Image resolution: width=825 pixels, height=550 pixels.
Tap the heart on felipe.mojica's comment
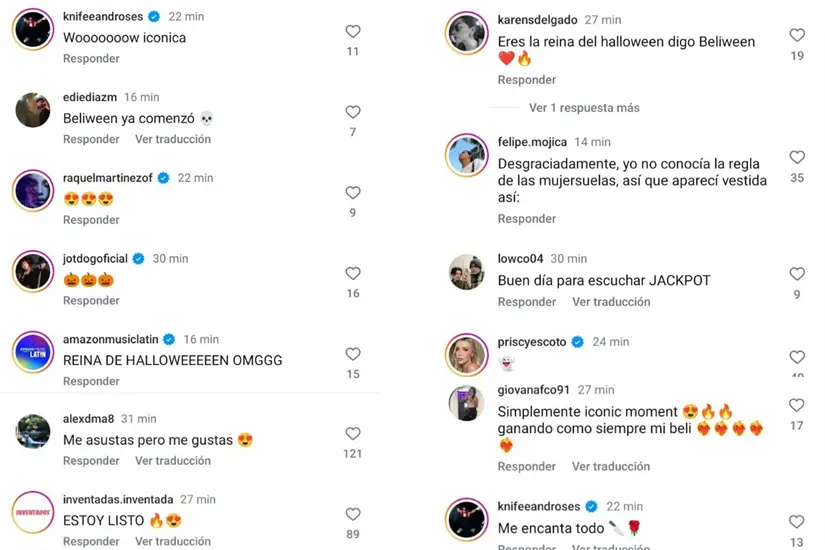point(797,157)
